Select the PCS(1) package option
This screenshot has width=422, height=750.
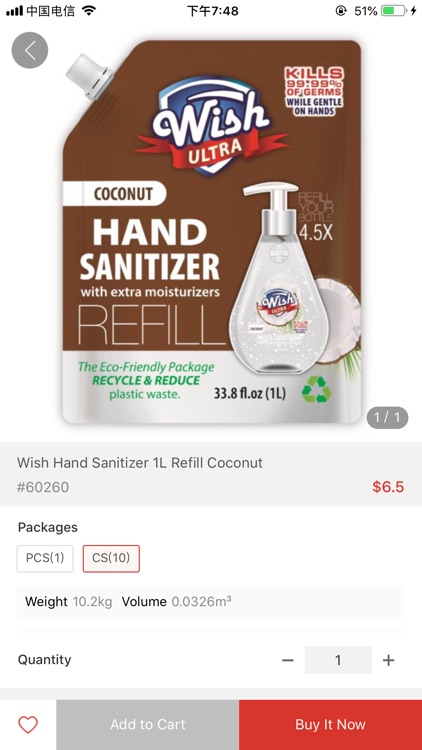45,559
